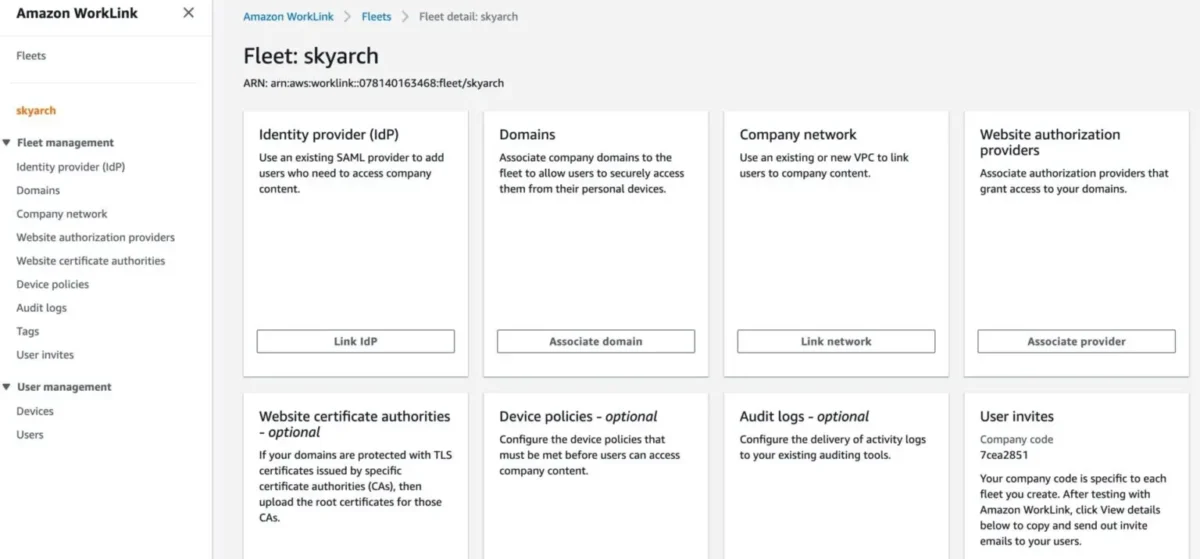
Task: Click the Audit logs - optional card title
Action: tap(804, 416)
